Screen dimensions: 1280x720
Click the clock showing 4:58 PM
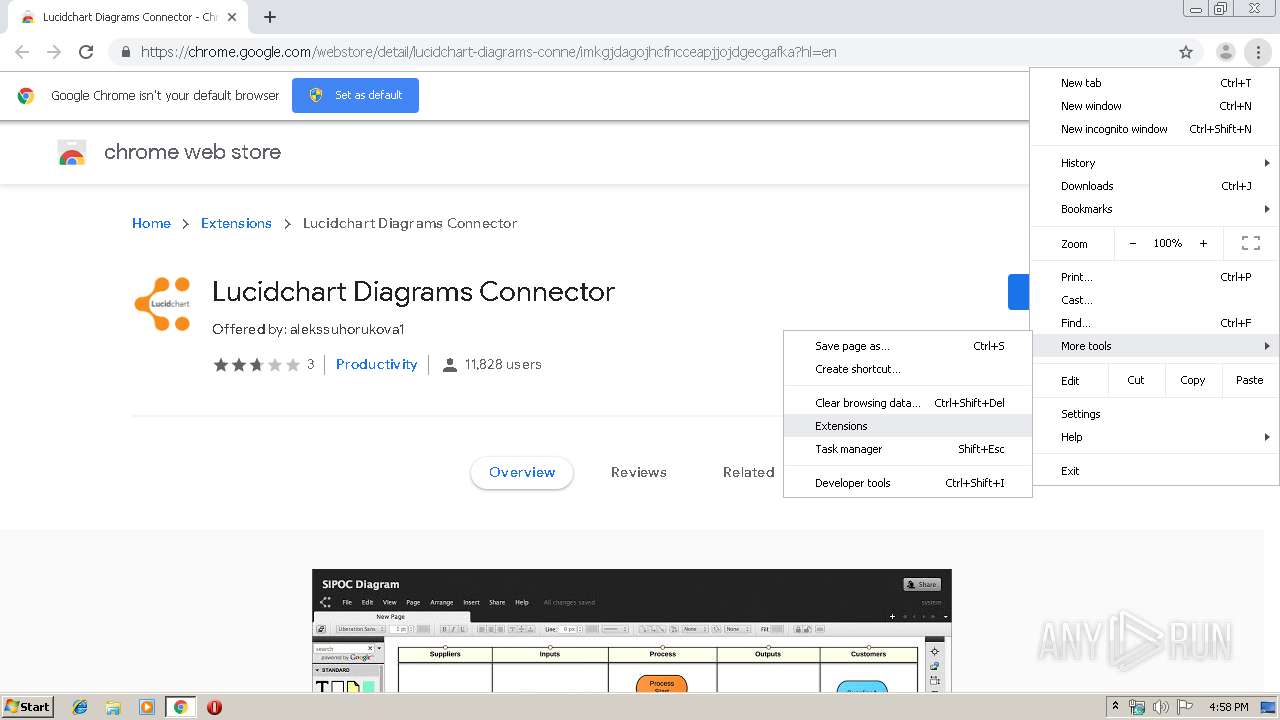(x=1228, y=707)
